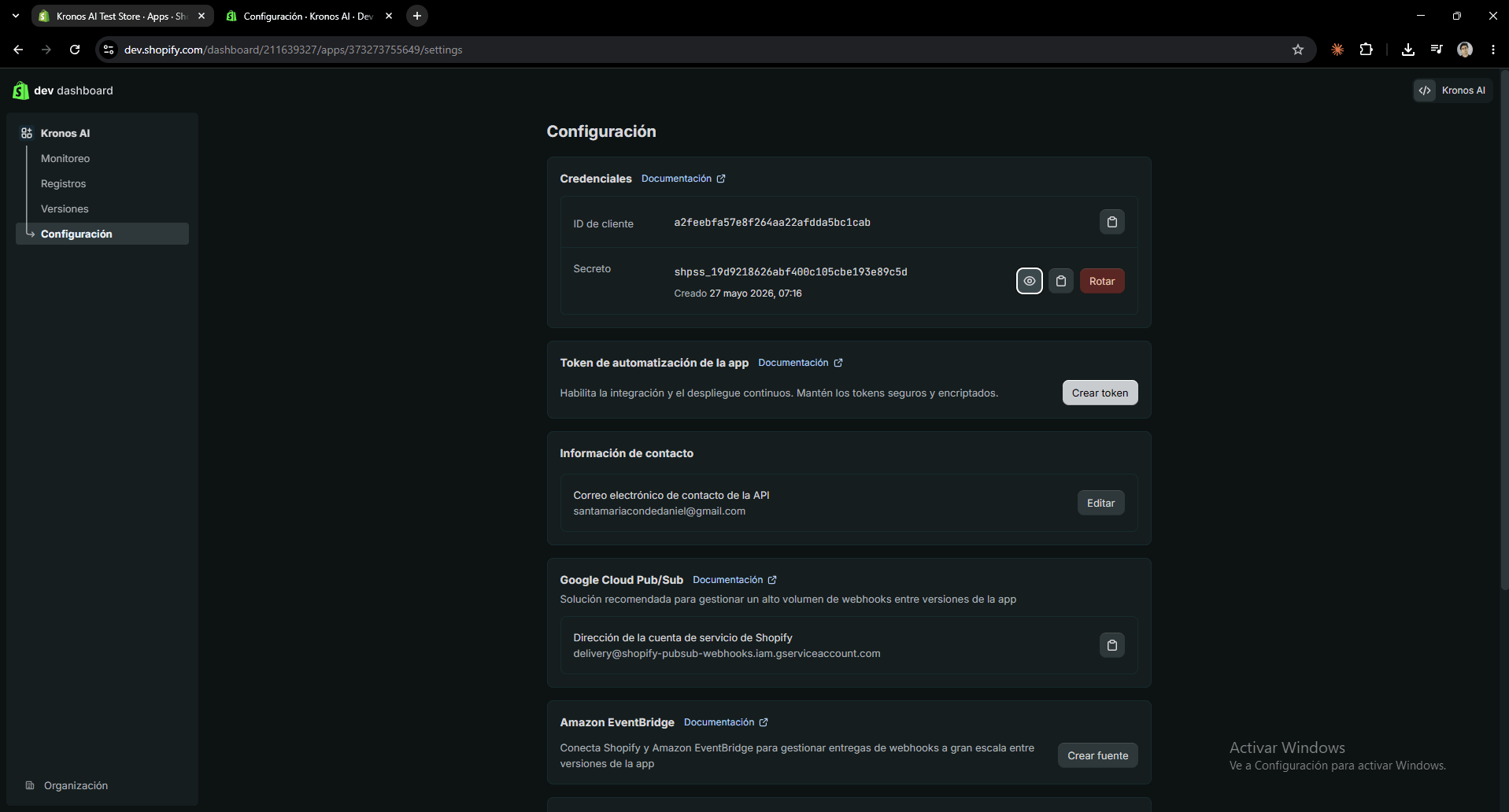
Task: Open Registros in the sidebar
Action: coord(64,183)
